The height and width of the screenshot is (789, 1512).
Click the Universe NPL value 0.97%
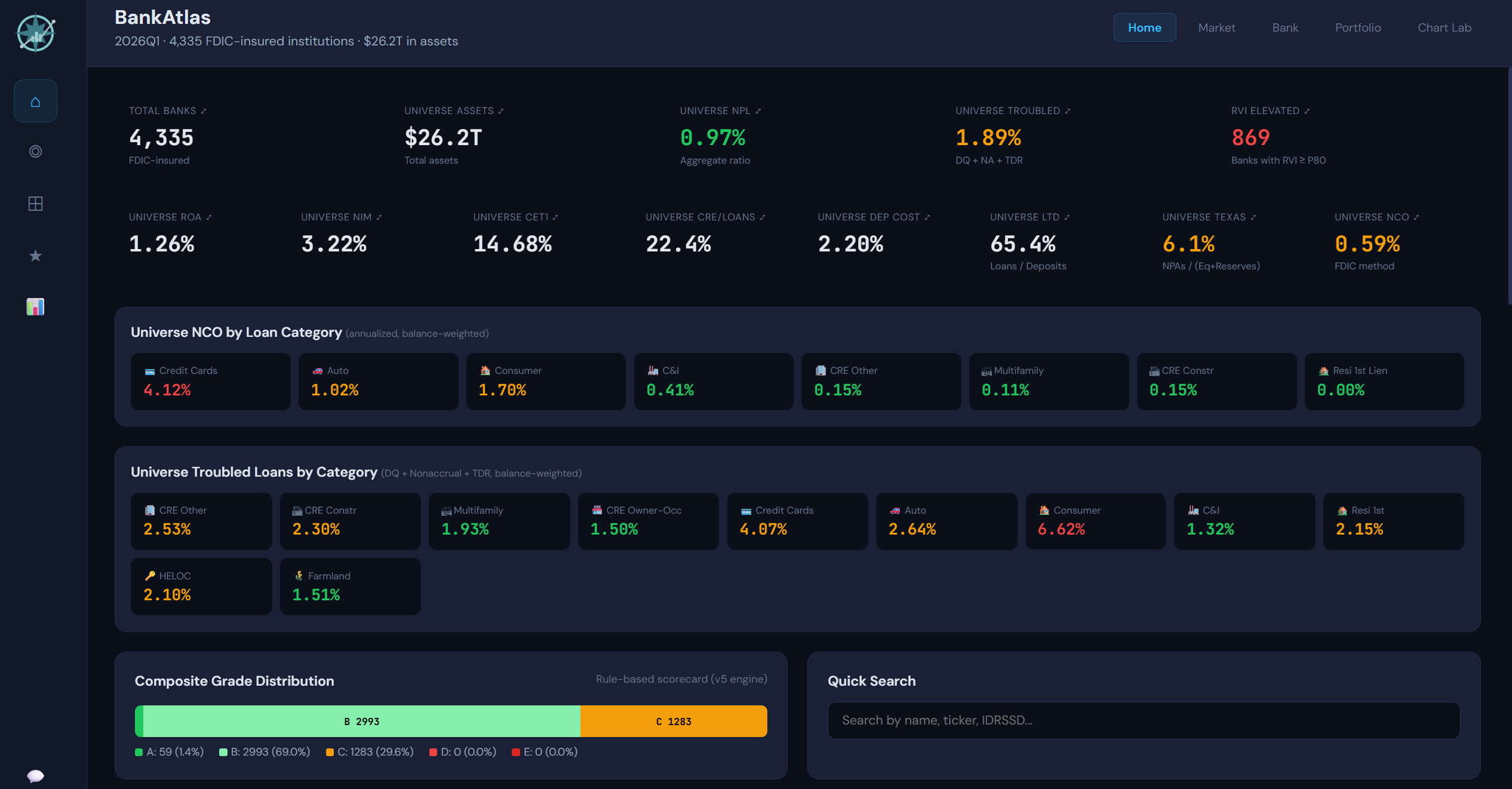tap(713, 138)
